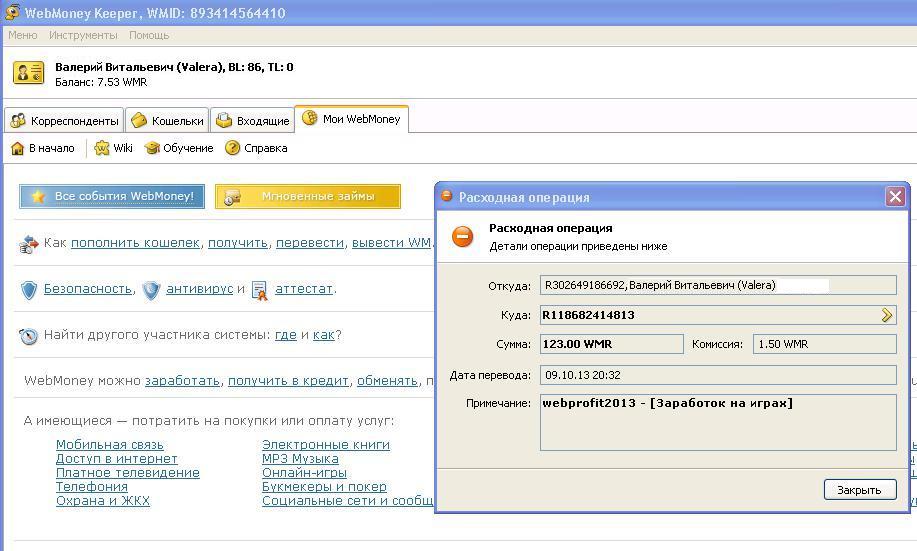This screenshot has width=917, height=551.
Task: Click the question mark Справка icon
Action: pos(232,148)
